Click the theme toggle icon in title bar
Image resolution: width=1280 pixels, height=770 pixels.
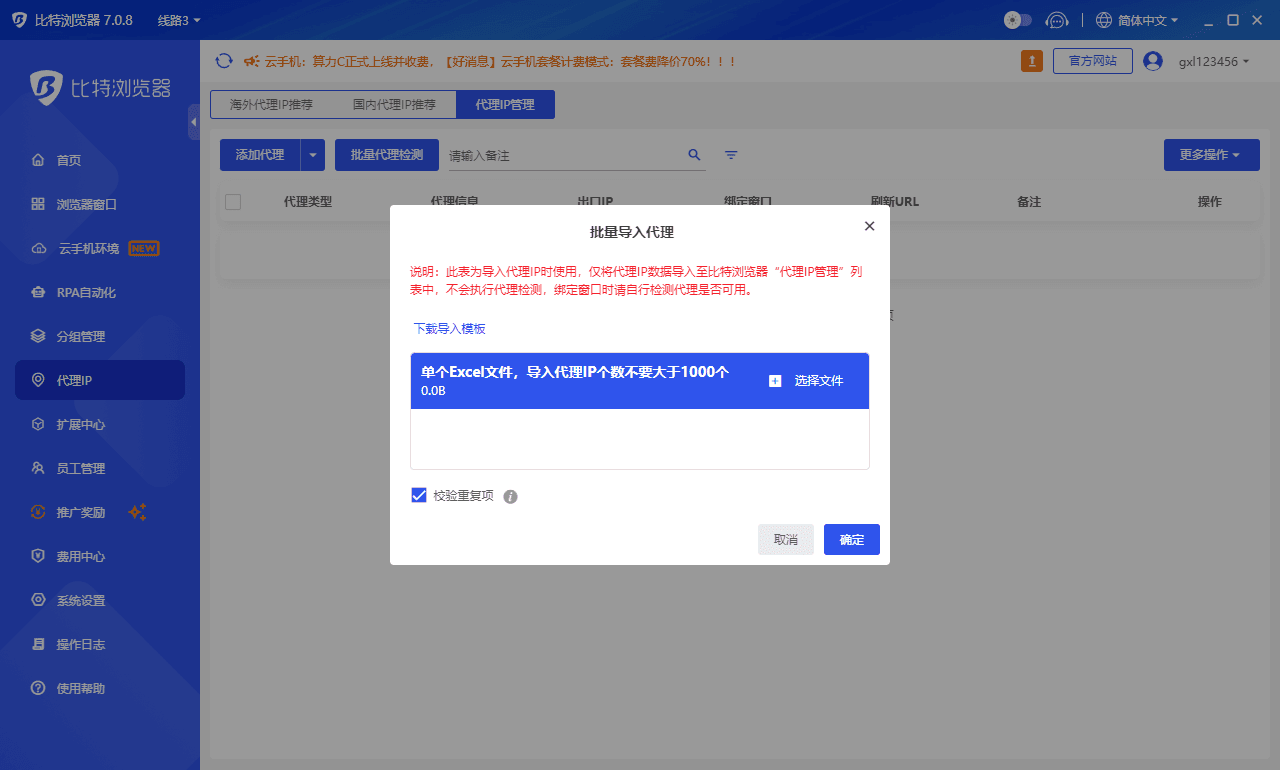pos(1017,19)
